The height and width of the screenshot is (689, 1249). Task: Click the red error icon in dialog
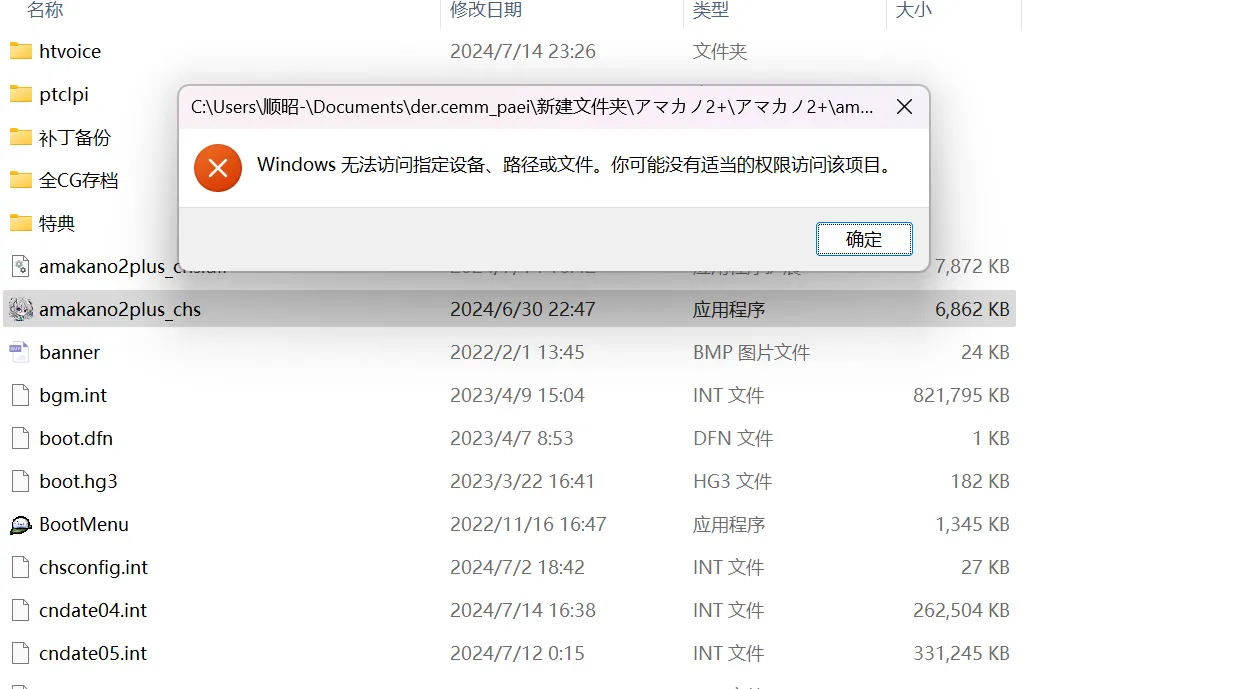pos(218,167)
